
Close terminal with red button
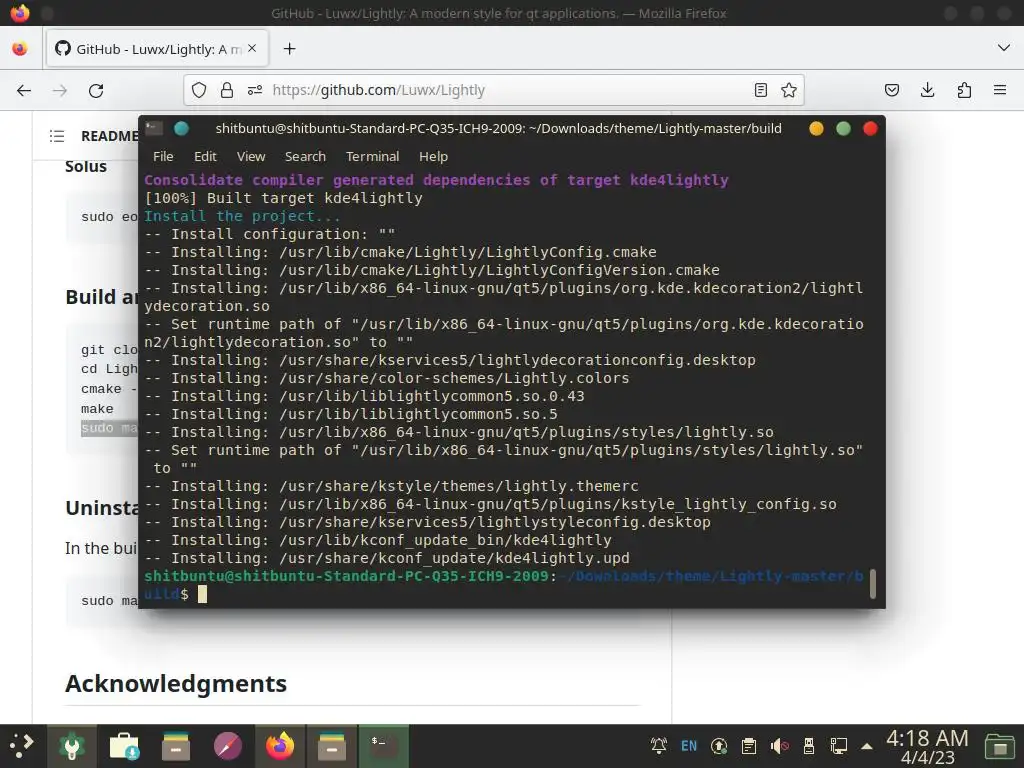click(871, 129)
